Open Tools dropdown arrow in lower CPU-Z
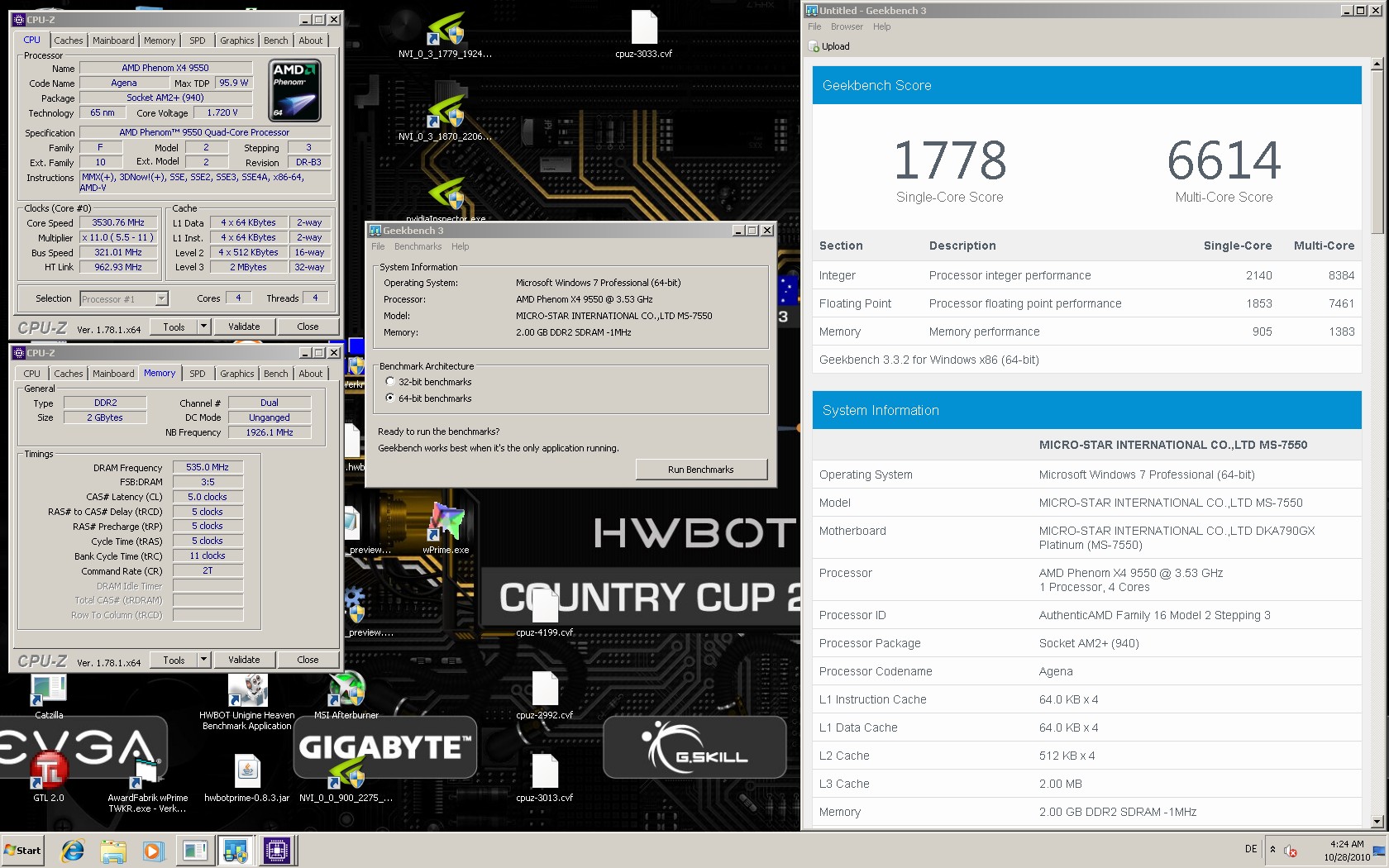 (x=203, y=660)
